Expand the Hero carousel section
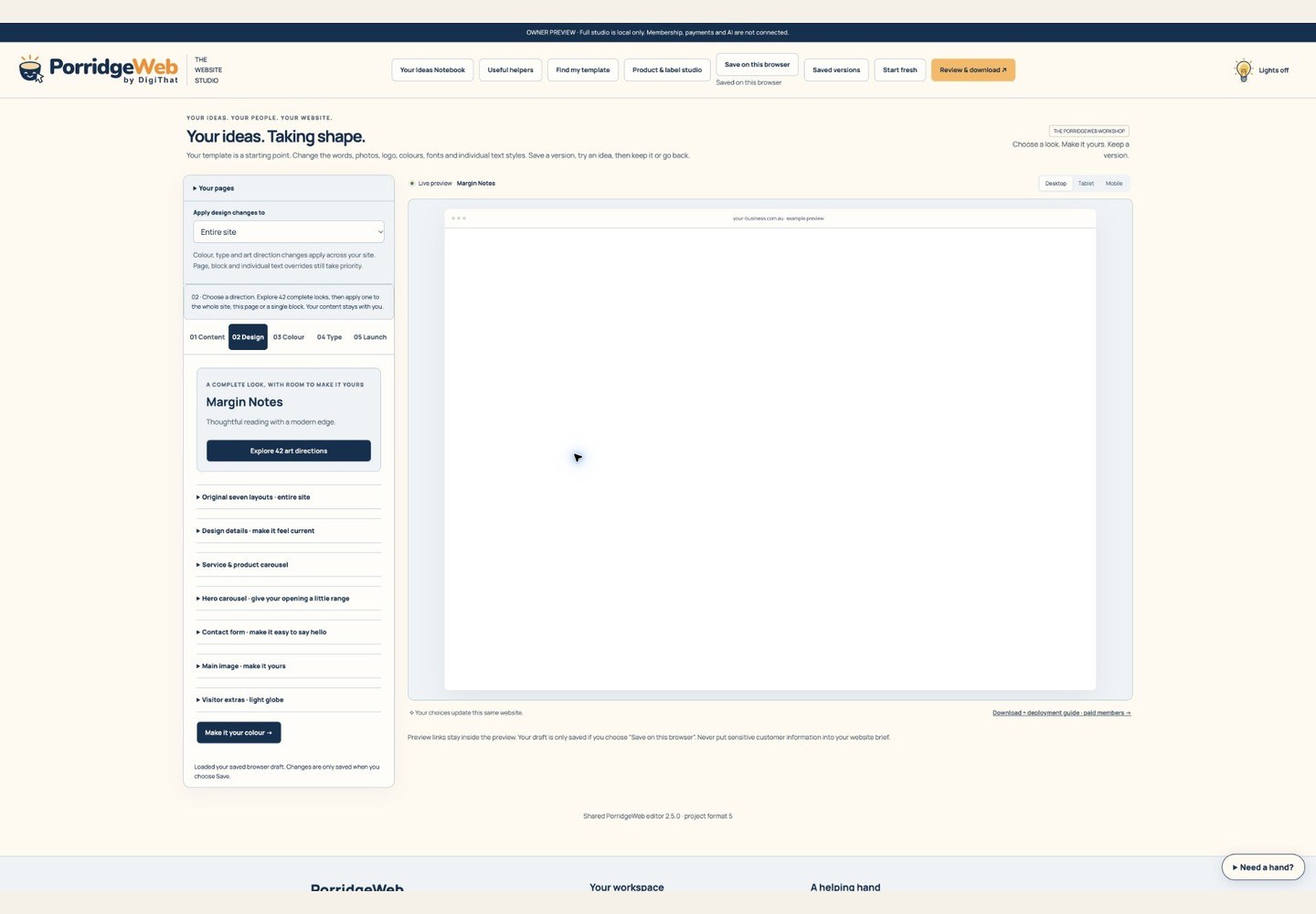This screenshot has width=1316, height=914. [x=289, y=599]
